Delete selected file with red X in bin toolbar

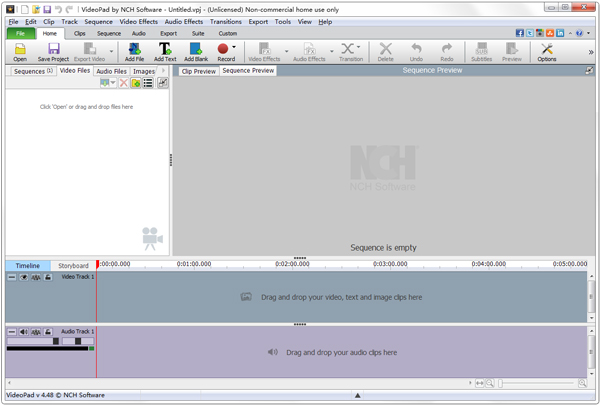(123, 83)
